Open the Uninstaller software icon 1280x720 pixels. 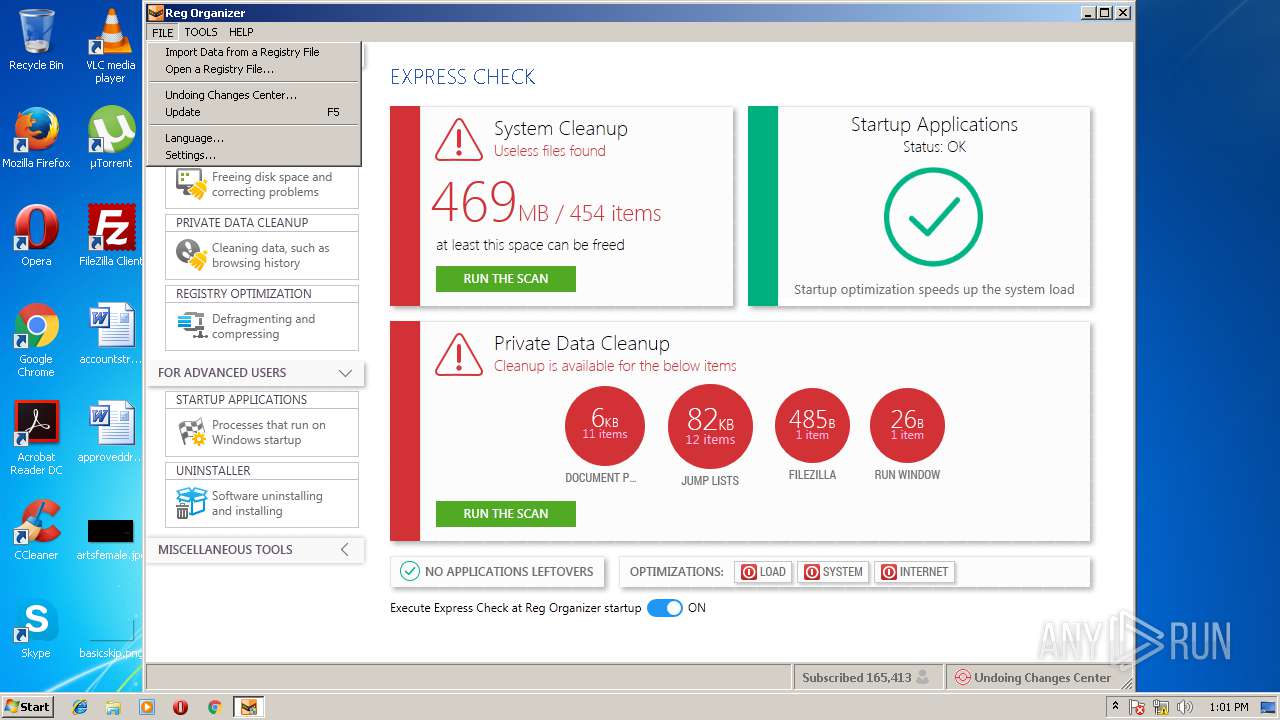pyautogui.click(x=191, y=503)
